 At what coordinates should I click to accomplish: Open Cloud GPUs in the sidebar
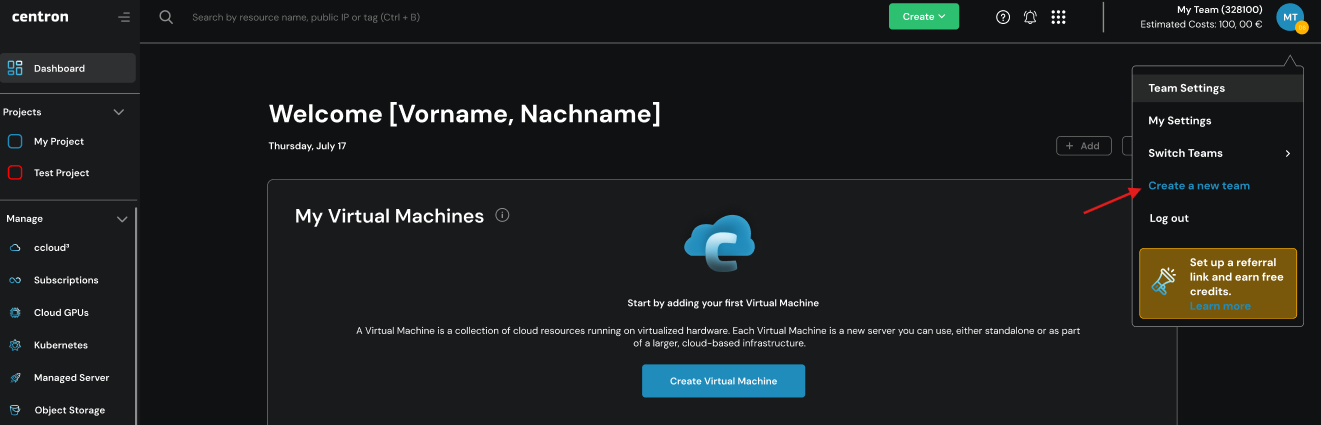pos(61,312)
